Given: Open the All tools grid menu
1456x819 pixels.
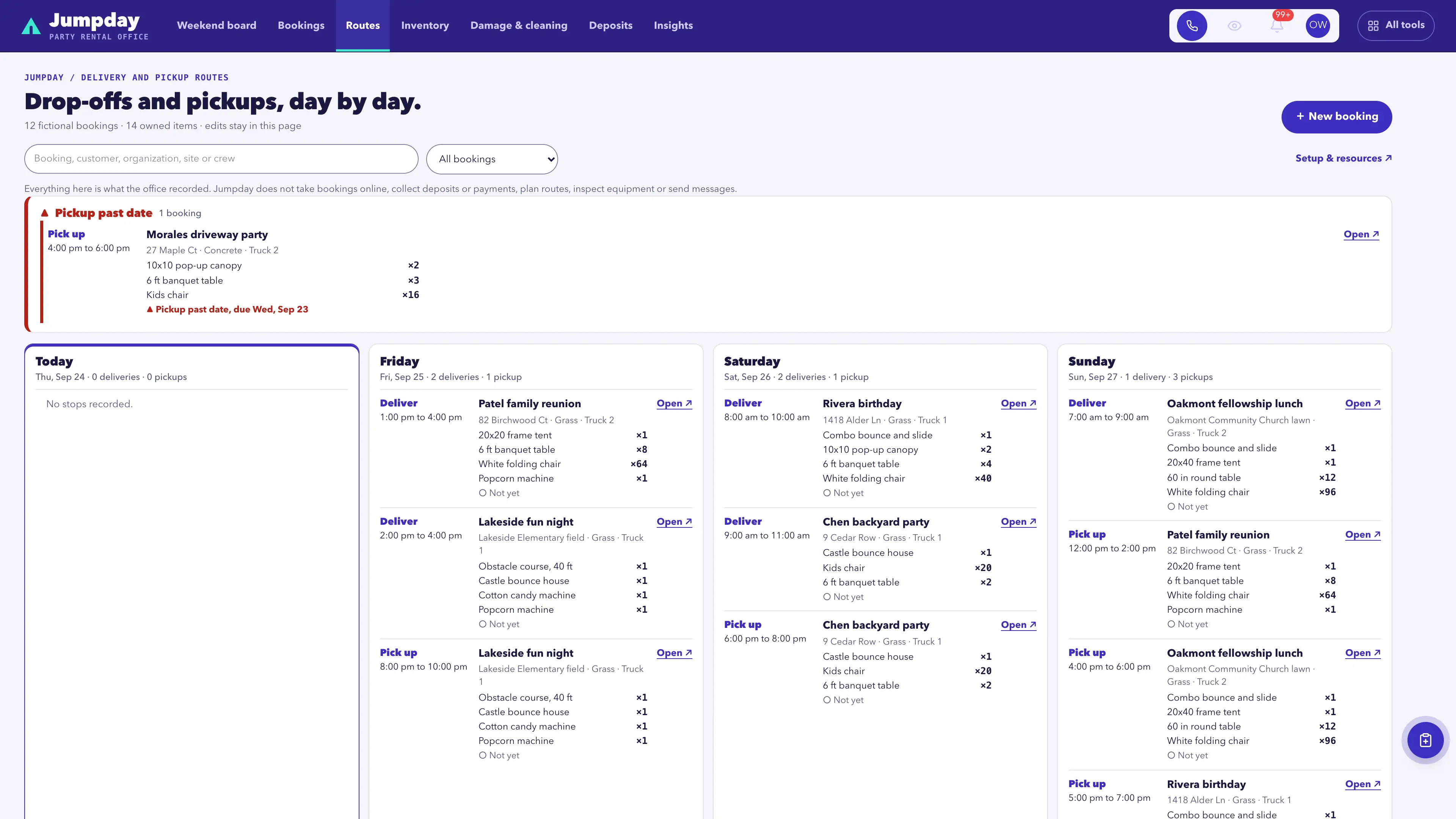Looking at the screenshot, I should [1395, 25].
